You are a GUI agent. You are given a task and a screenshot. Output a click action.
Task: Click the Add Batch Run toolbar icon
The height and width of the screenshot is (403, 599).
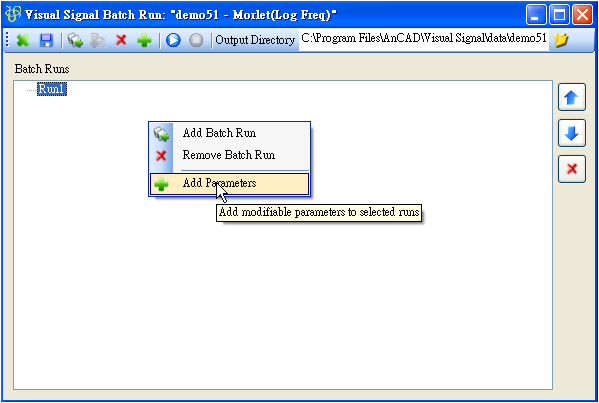(x=75, y=40)
